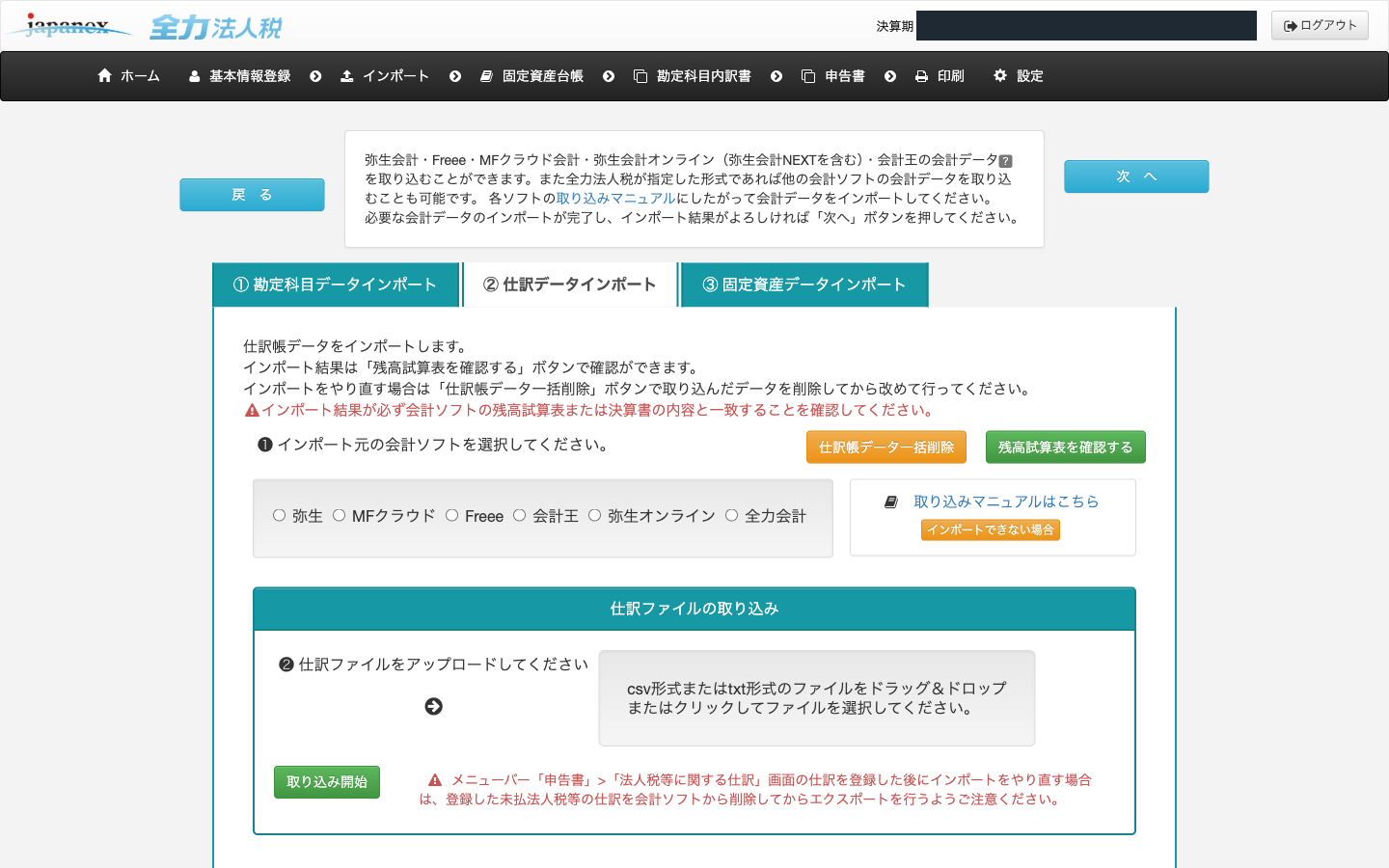Click the question mark help icon
Screen dimensions: 1389x868
(x=1005, y=161)
